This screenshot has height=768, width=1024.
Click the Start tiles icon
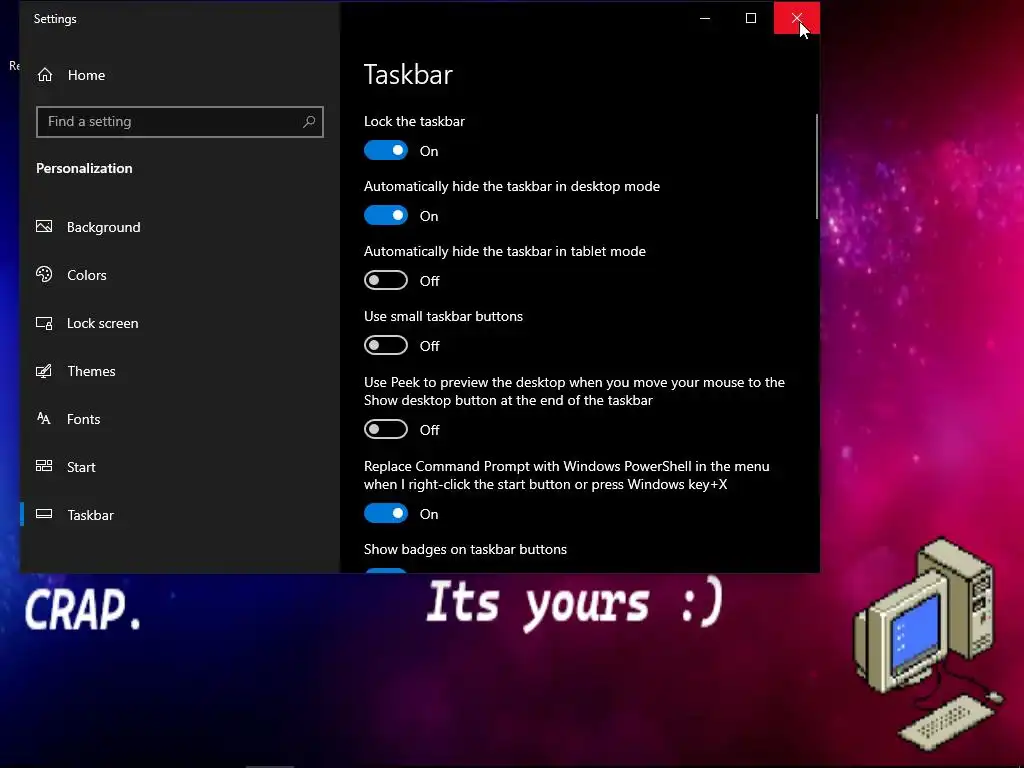tap(44, 466)
